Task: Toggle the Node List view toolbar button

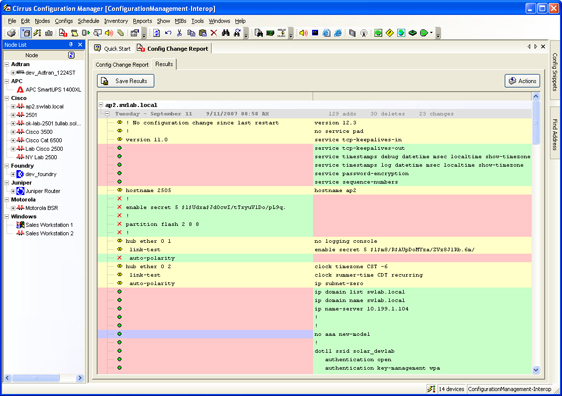Action: click(26, 33)
